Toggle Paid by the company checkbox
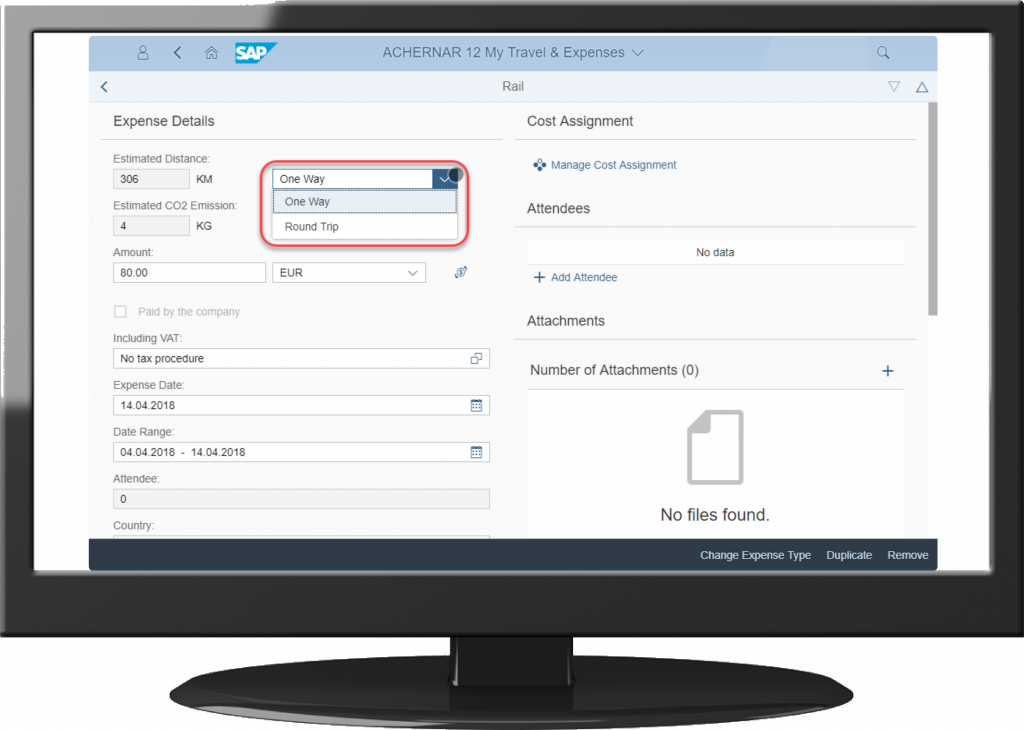The height and width of the screenshot is (730, 1024). (121, 312)
